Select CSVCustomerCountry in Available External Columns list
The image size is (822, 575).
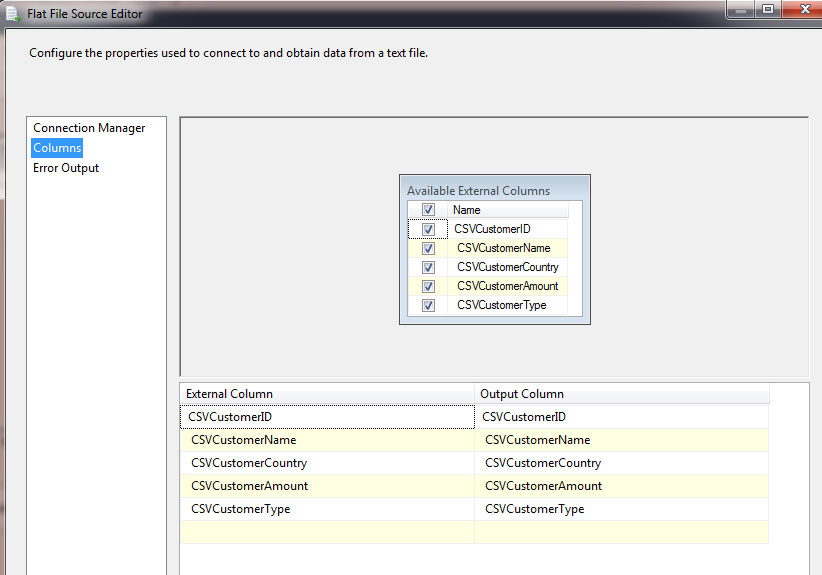point(507,267)
